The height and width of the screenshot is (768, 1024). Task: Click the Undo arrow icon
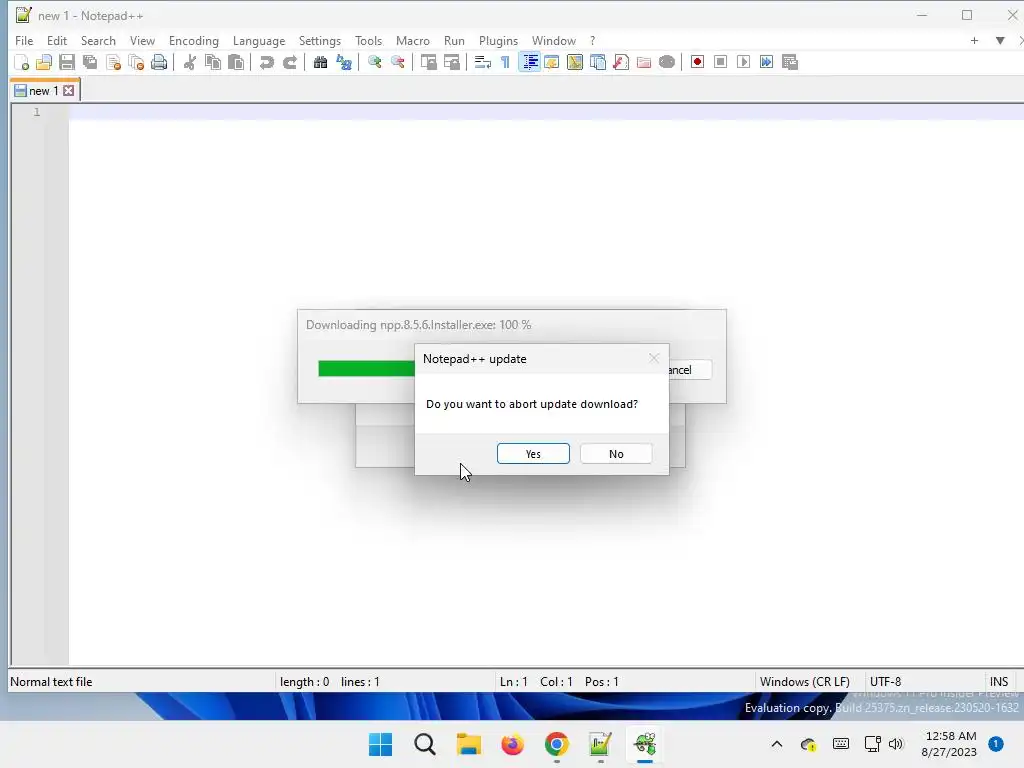coord(266,62)
